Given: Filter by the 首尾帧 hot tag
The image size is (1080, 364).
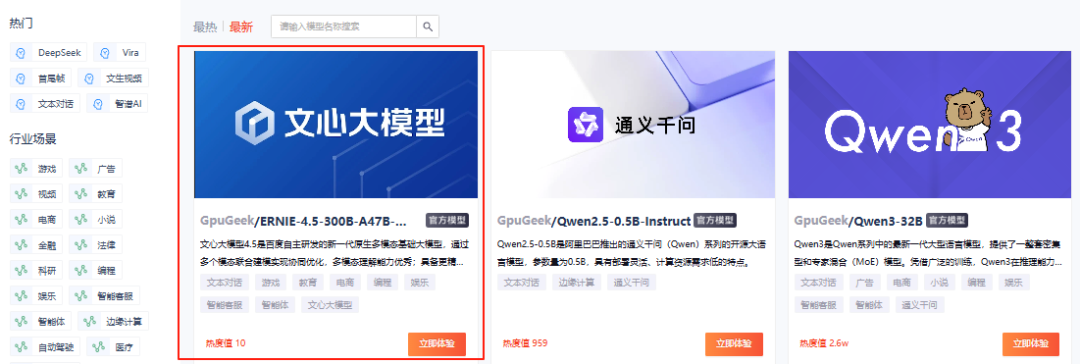Looking at the screenshot, I should (40, 78).
